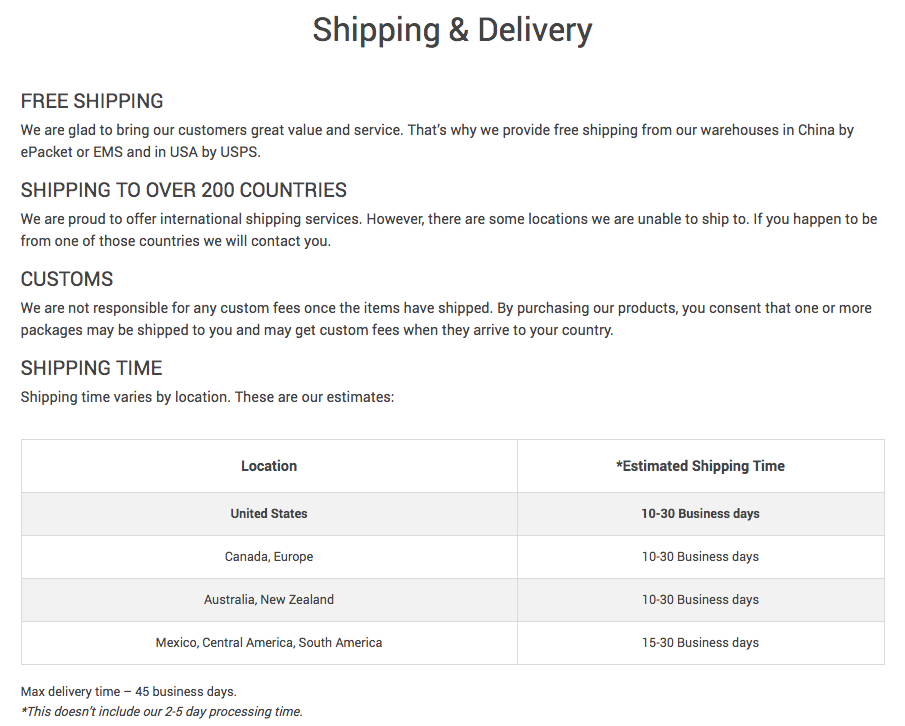The width and height of the screenshot is (905, 726).
Task: Click the 2-5 day processing time footnote
Action: pos(162,712)
